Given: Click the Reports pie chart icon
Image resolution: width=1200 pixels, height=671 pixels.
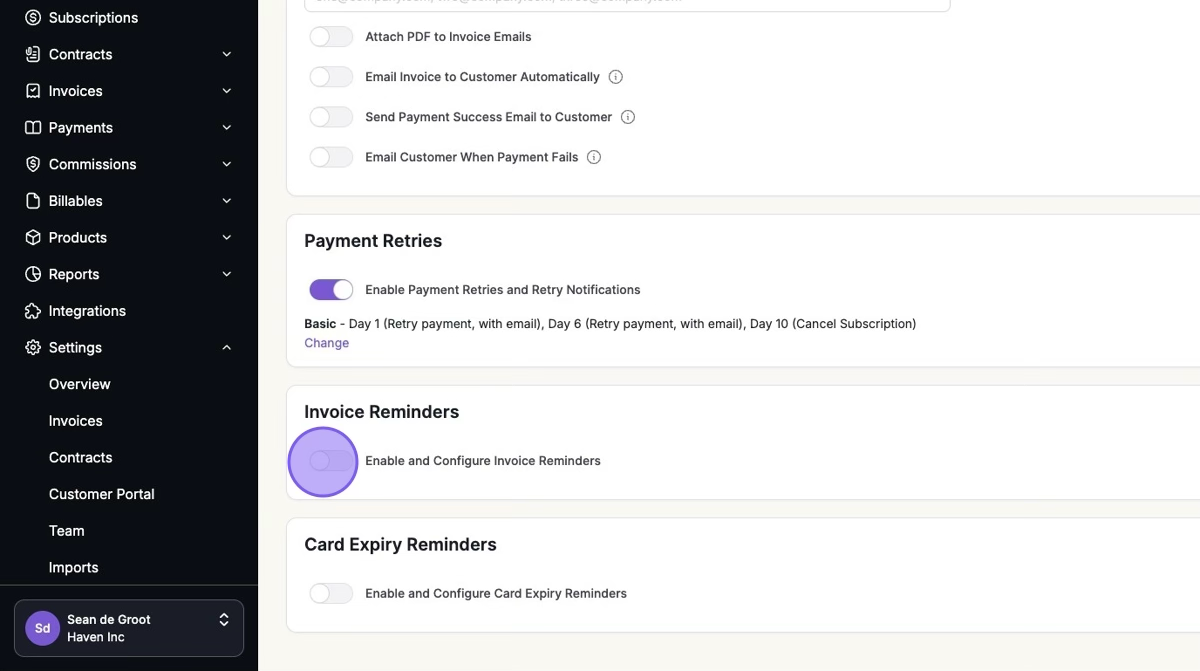Looking at the screenshot, I should (x=33, y=274).
